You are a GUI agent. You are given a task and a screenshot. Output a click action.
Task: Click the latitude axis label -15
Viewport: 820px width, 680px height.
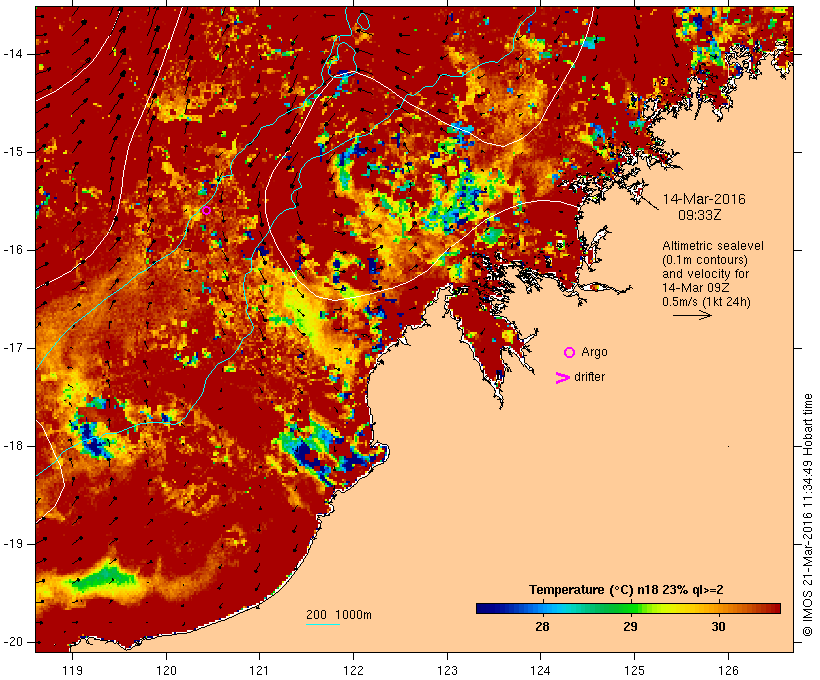pyautogui.click(x=13, y=152)
